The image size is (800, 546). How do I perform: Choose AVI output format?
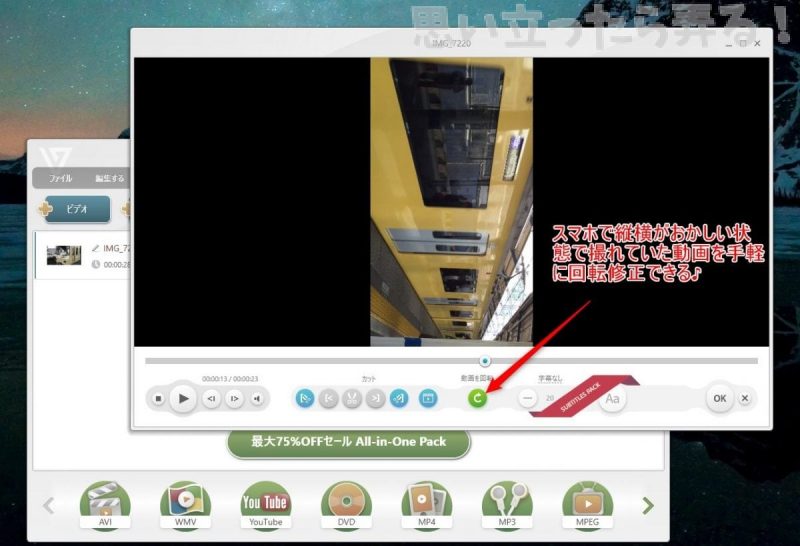pyautogui.click(x=105, y=505)
